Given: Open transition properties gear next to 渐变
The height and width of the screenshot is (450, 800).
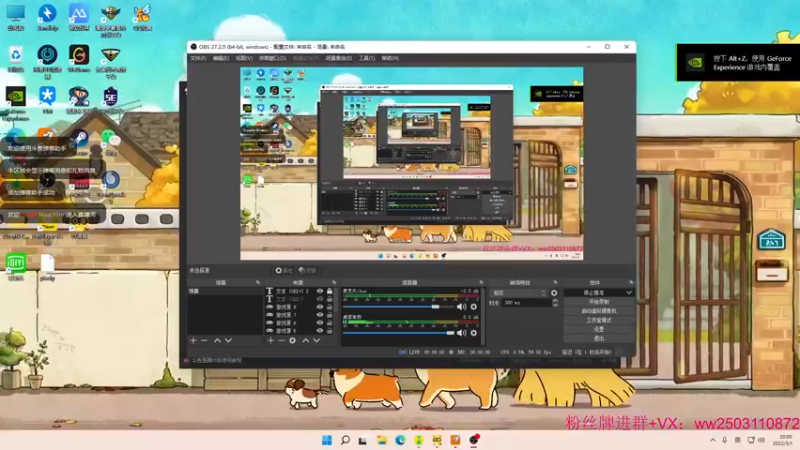Looking at the screenshot, I should [554, 293].
